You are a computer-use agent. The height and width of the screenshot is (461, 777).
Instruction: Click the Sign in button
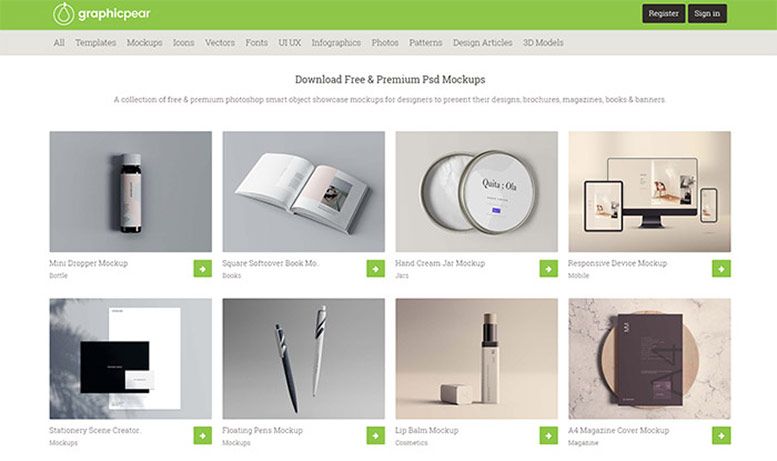coord(707,13)
